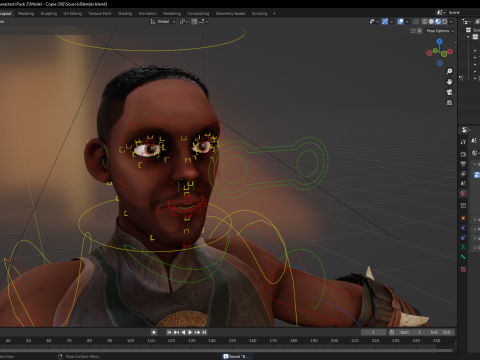480x360 pixels.
Task: Switch to Animation workspace tab
Action: point(148,13)
